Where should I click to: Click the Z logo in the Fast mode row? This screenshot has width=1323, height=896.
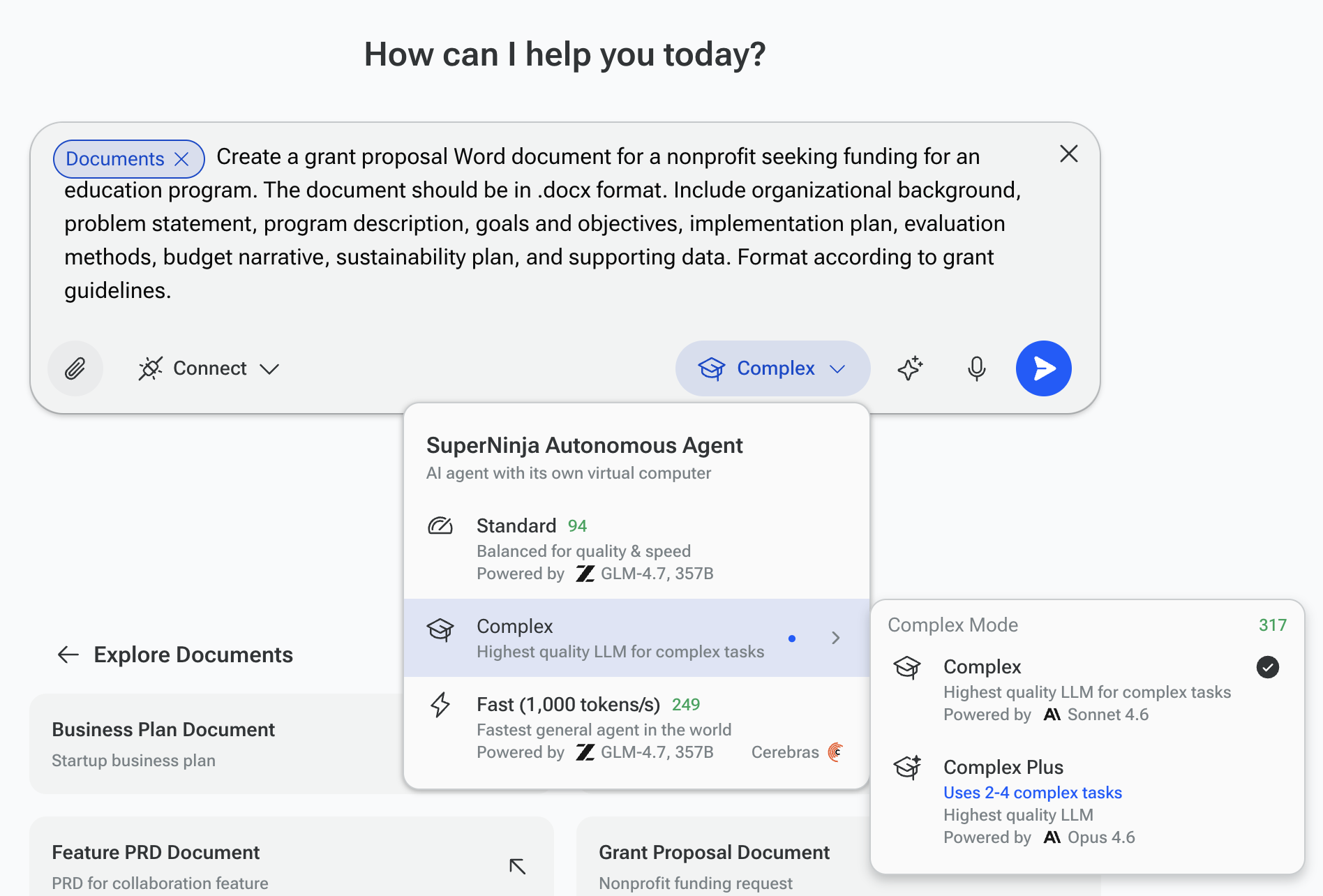(x=585, y=752)
